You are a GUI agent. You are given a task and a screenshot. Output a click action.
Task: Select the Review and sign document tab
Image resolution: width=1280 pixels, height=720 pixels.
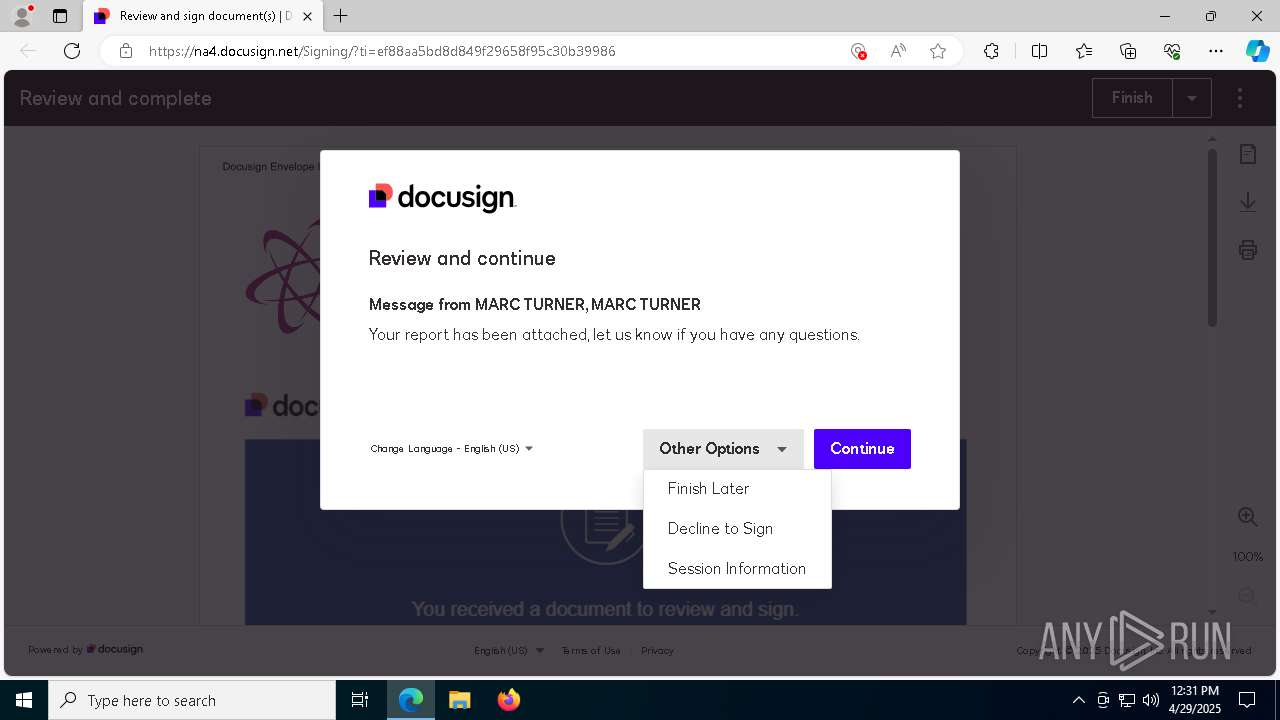point(201,16)
